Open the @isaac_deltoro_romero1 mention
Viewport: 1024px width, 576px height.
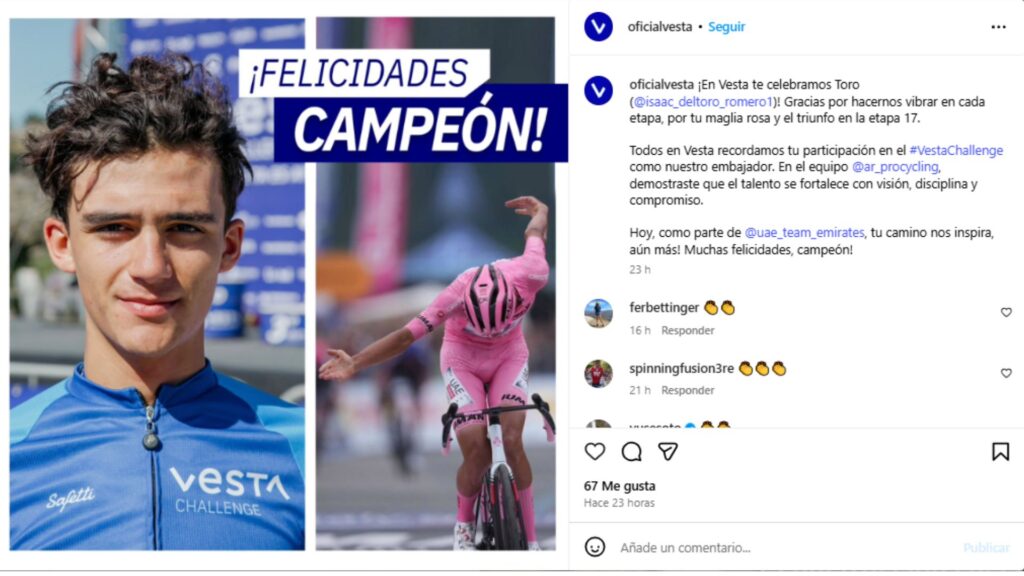click(703, 102)
